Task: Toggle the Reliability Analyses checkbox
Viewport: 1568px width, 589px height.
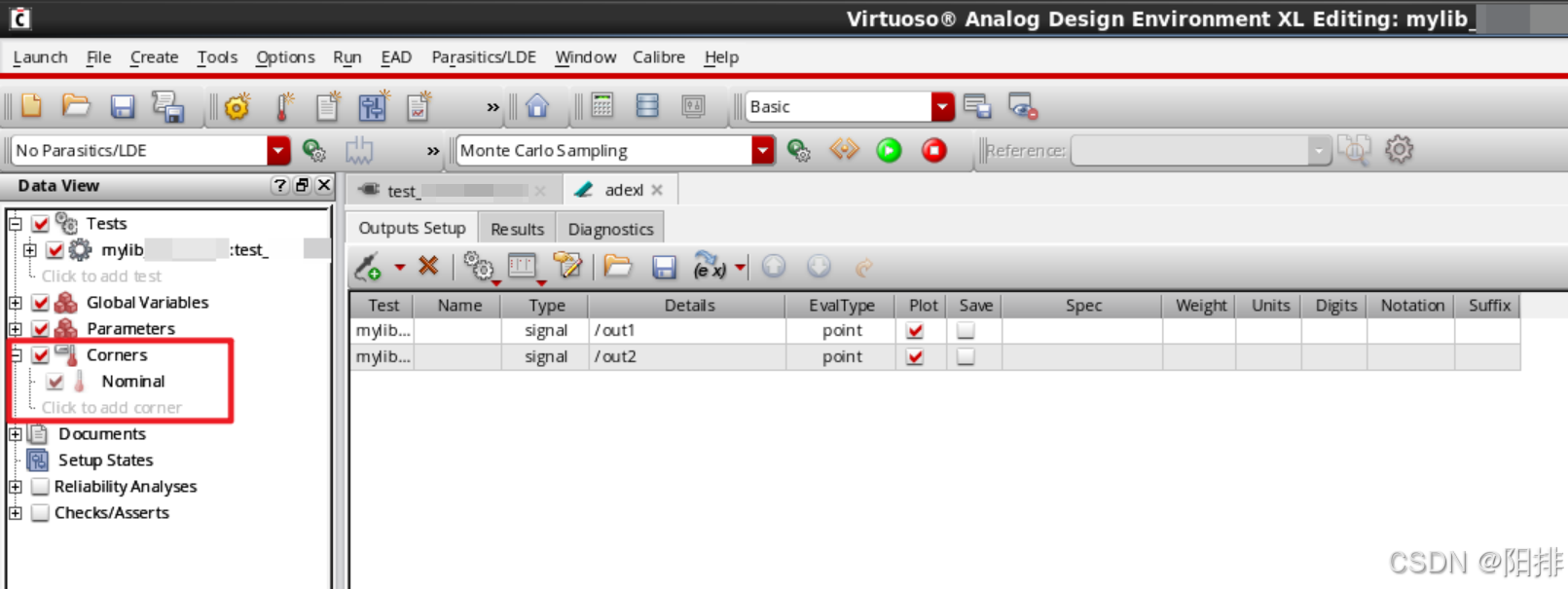Action: [x=40, y=487]
